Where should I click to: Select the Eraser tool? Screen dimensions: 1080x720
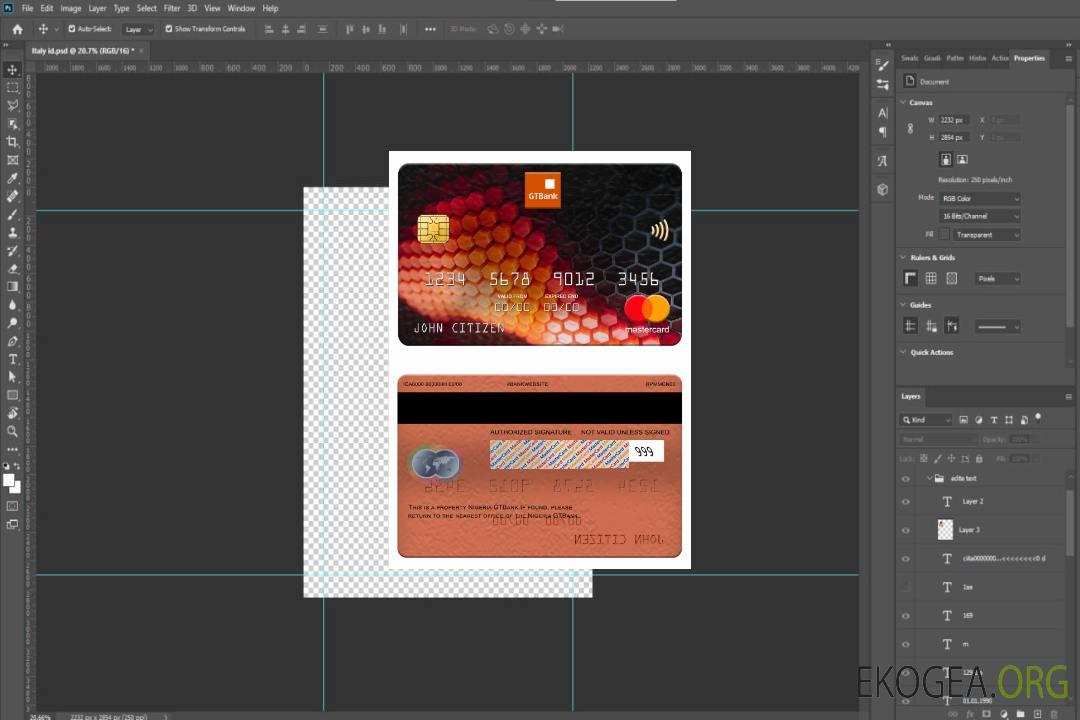12,269
